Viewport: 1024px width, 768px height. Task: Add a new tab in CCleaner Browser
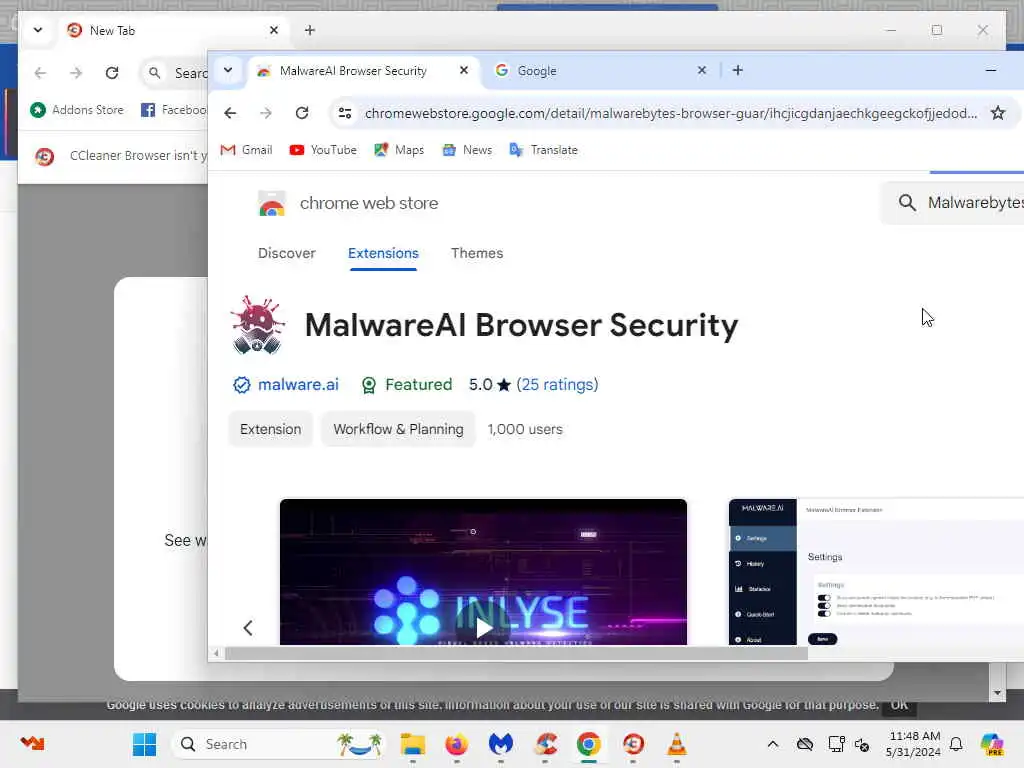[x=310, y=30]
